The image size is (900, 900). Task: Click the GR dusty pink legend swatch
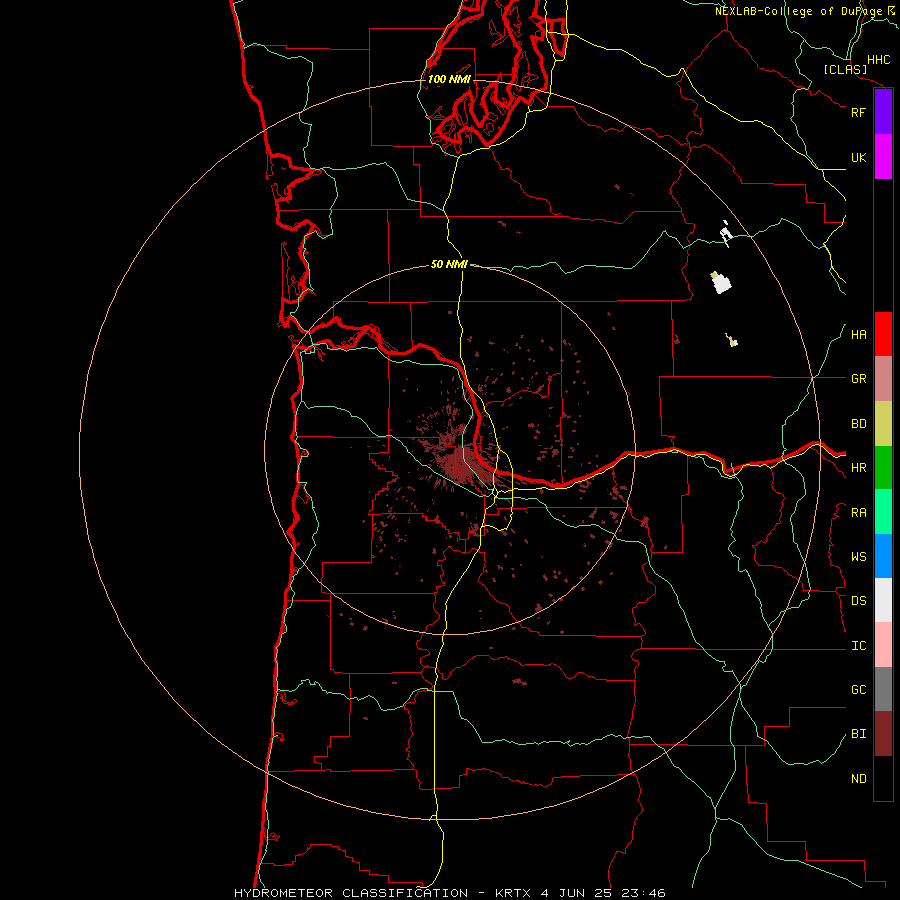pos(883,379)
